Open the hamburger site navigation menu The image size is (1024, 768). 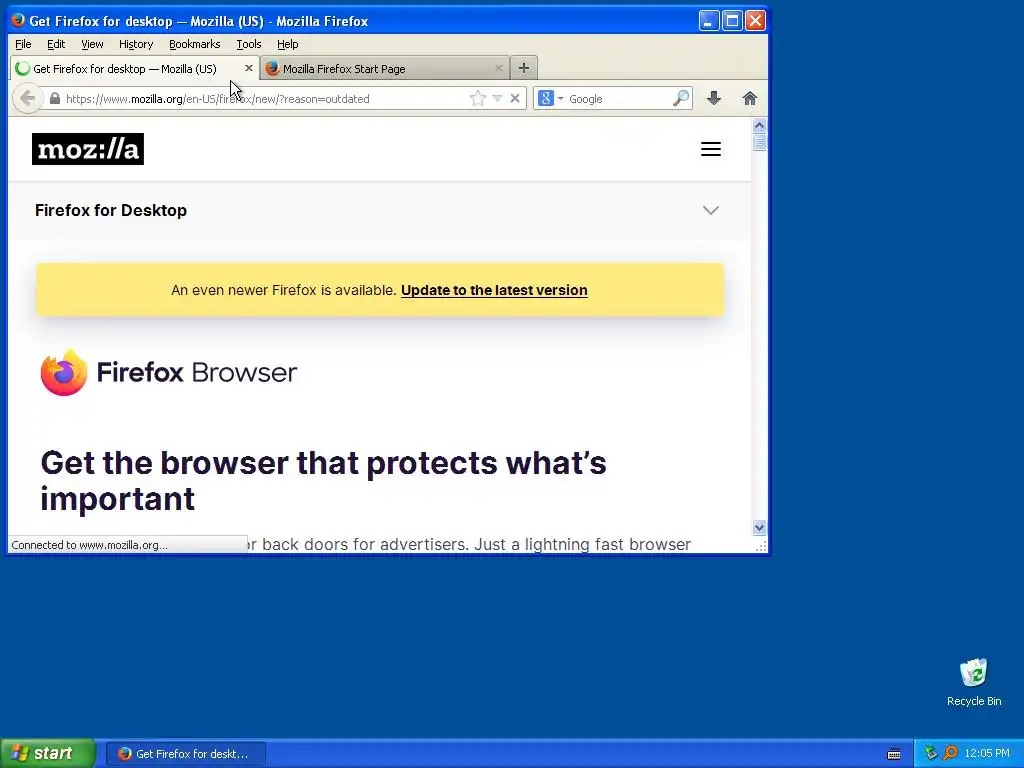(x=711, y=149)
